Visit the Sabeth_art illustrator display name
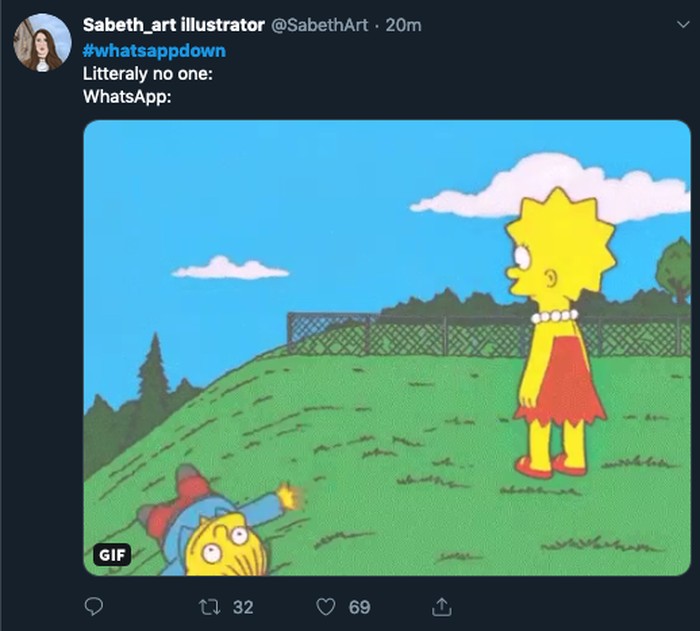Viewport: 700px width, 631px height. click(174, 25)
